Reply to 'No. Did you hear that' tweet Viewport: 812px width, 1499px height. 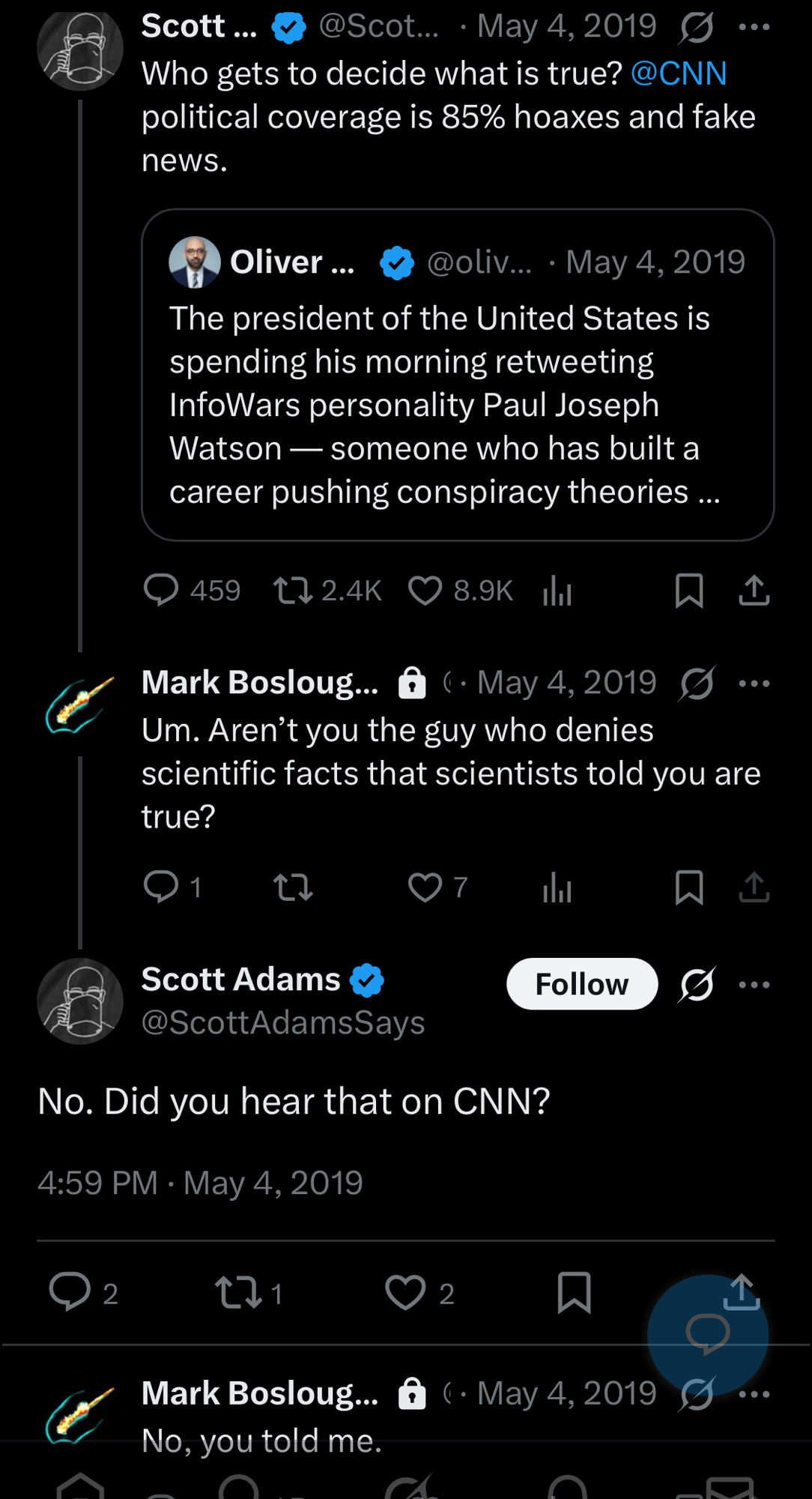click(x=70, y=1293)
